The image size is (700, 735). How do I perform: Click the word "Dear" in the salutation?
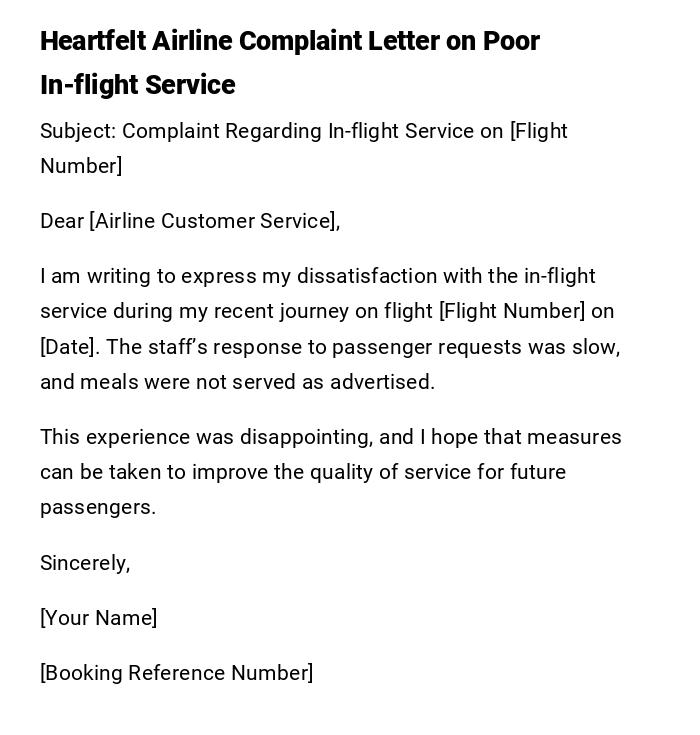[62, 221]
